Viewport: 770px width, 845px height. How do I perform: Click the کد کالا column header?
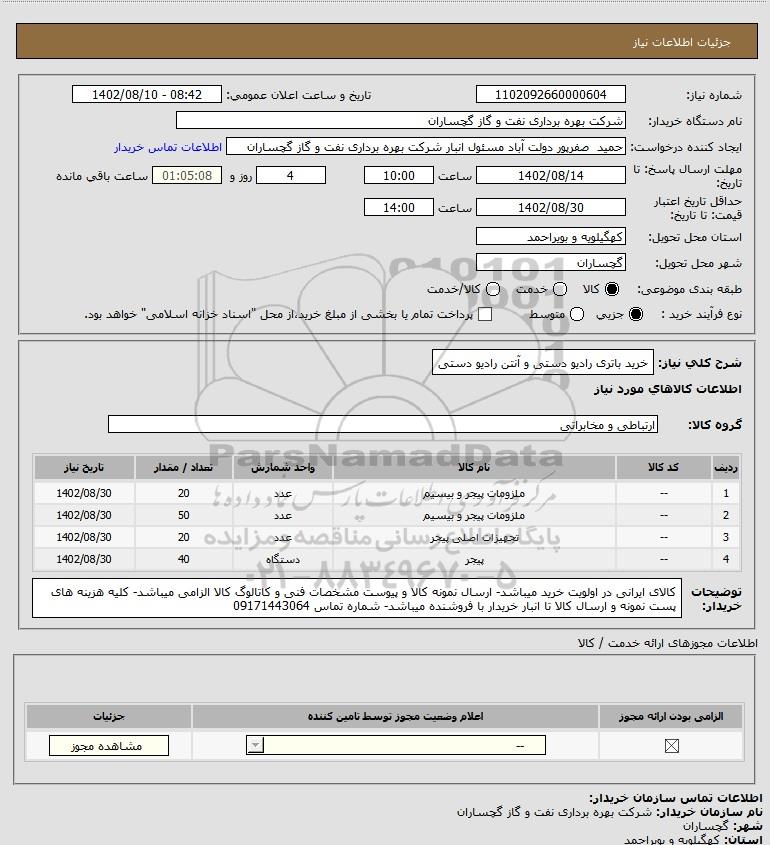pyautogui.click(x=663, y=467)
